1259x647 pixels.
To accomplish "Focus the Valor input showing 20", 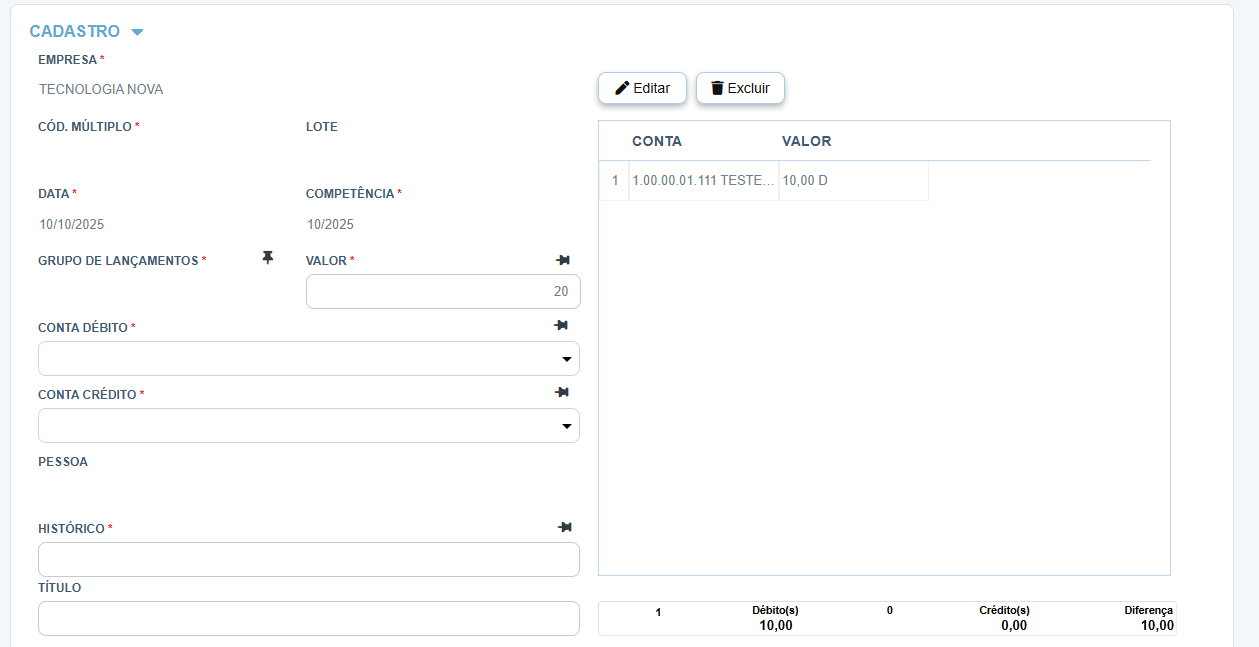I will 442,292.
